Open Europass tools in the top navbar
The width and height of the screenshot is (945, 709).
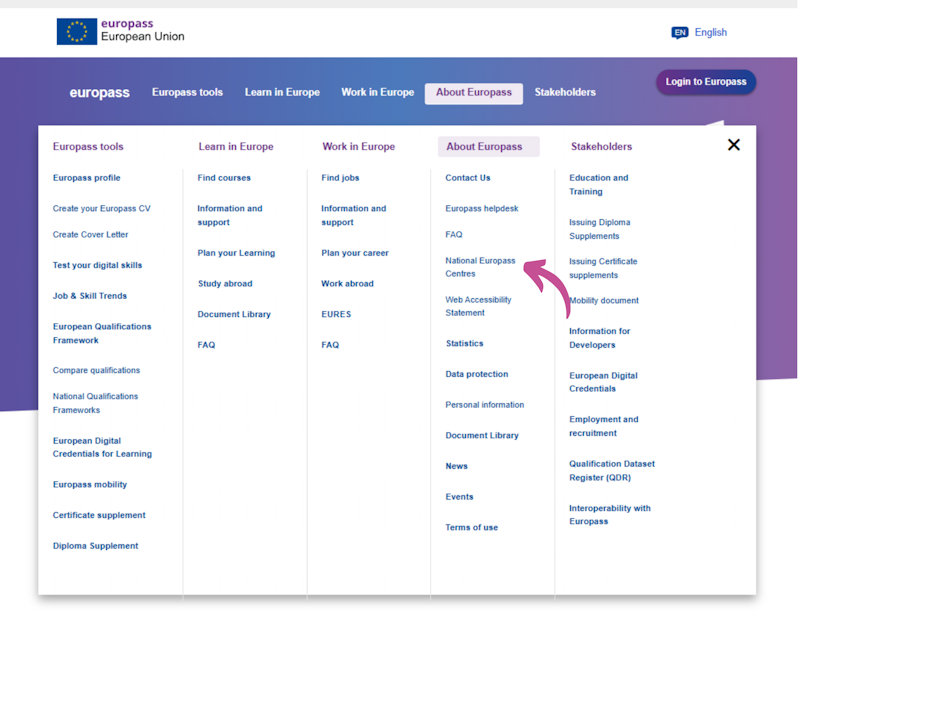click(187, 92)
